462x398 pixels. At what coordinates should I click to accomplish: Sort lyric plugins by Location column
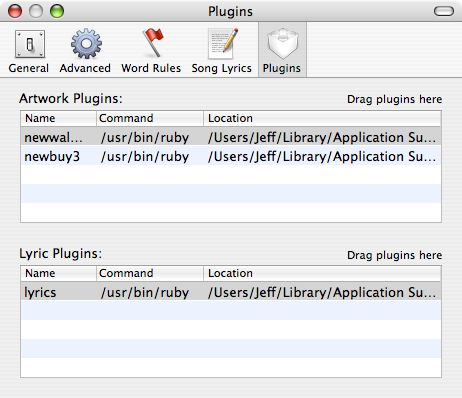pyautogui.click(x=322, y=273)
